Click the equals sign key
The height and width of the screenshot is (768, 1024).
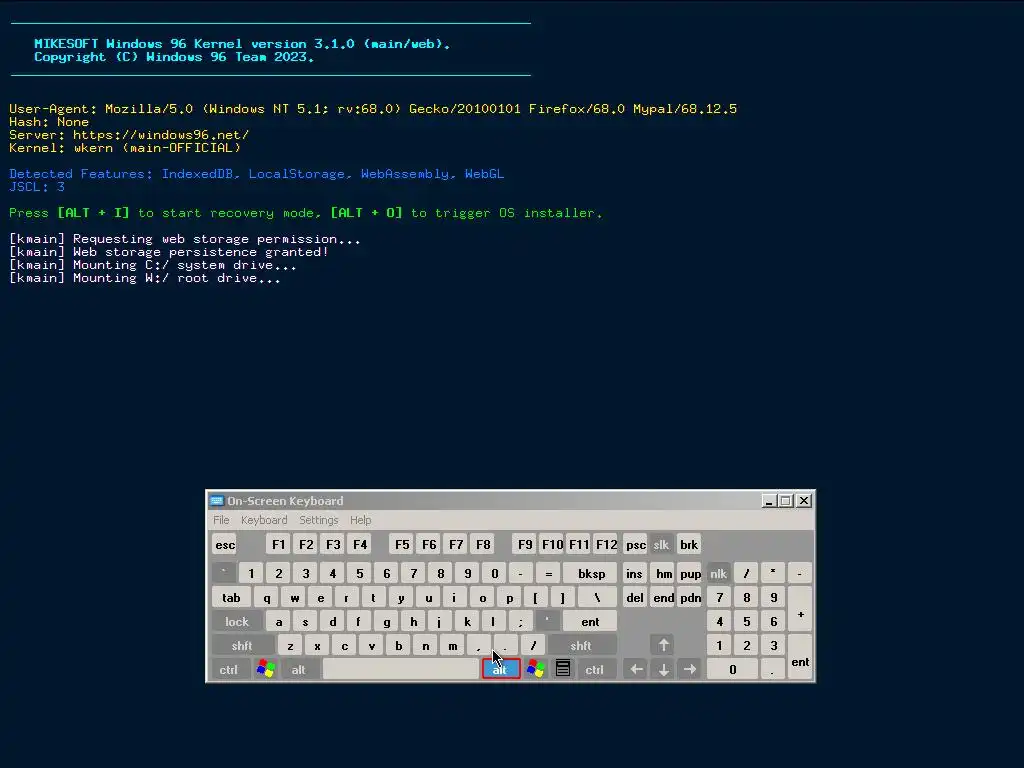[x=548, y=574]
